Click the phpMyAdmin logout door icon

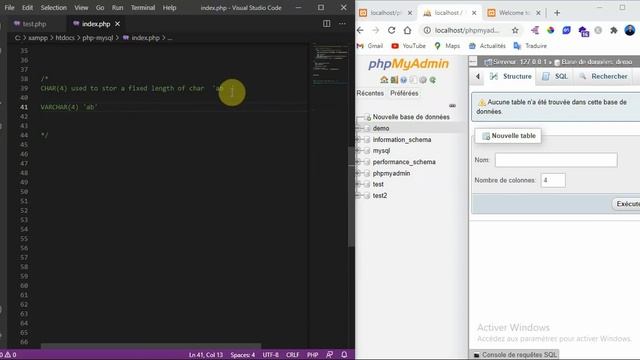394,80
